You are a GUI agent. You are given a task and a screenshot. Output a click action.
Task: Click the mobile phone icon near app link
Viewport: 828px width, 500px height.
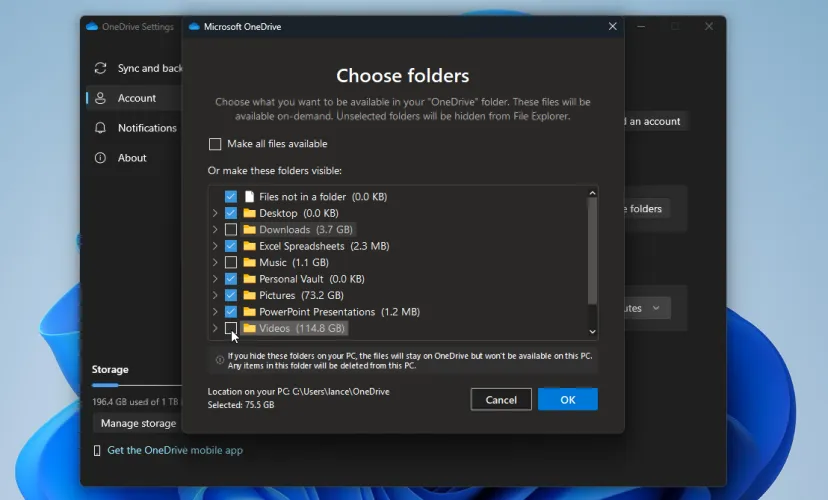(x=97, y=450)
